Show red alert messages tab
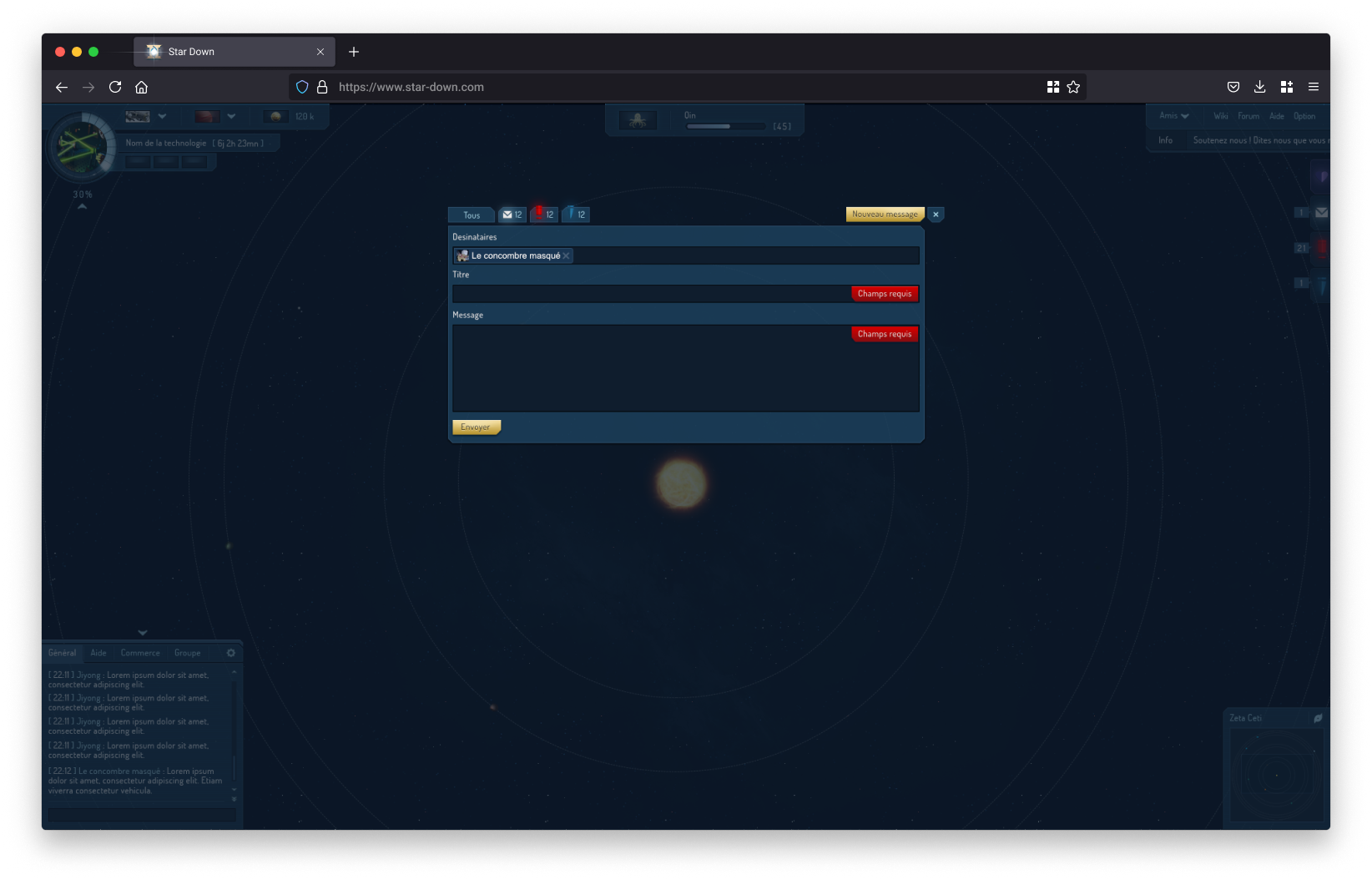Screen dimensions: 1372x880 click(x=544, y=215)
